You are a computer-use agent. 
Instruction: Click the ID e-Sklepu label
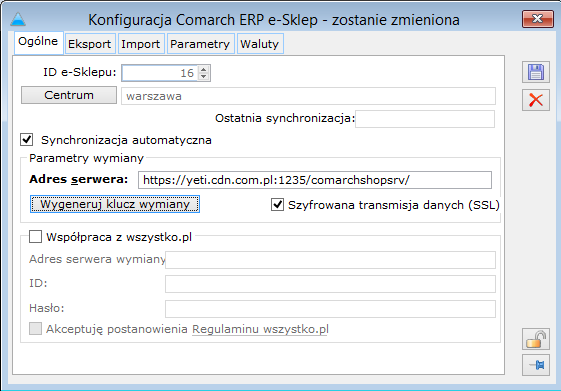tap(79, 72)
